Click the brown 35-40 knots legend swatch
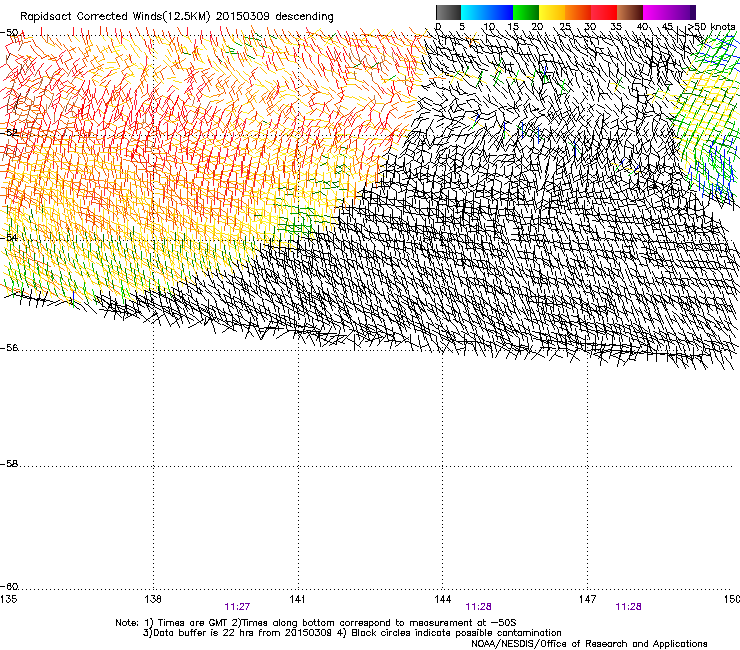Viewport: 740px width, 650px height. (630, 12)
